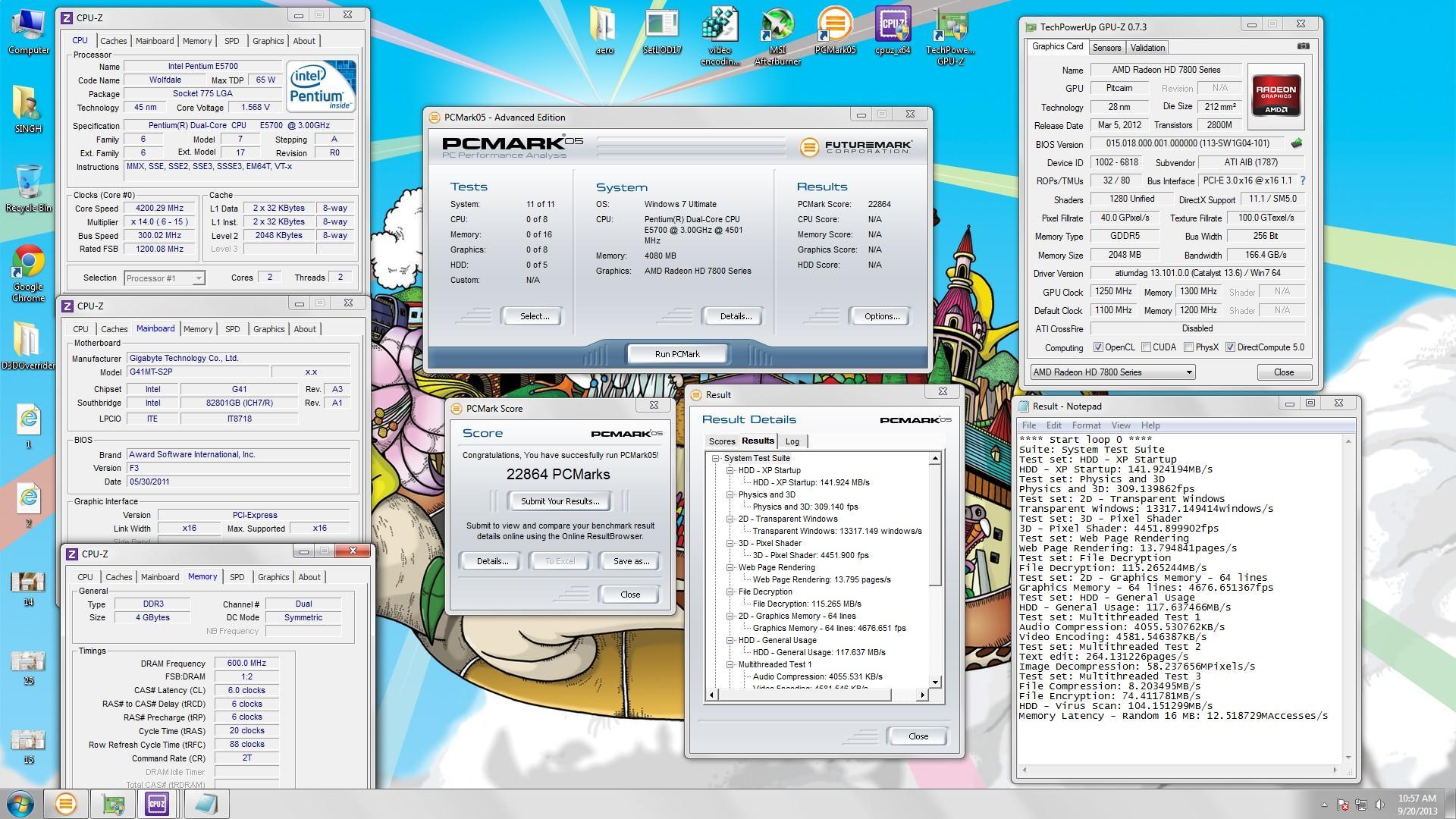The width and height of the screenshot is (1456, 819).
Task: Launch the PCMark05 desktop shortcut
Action: [x=835, y=32]
